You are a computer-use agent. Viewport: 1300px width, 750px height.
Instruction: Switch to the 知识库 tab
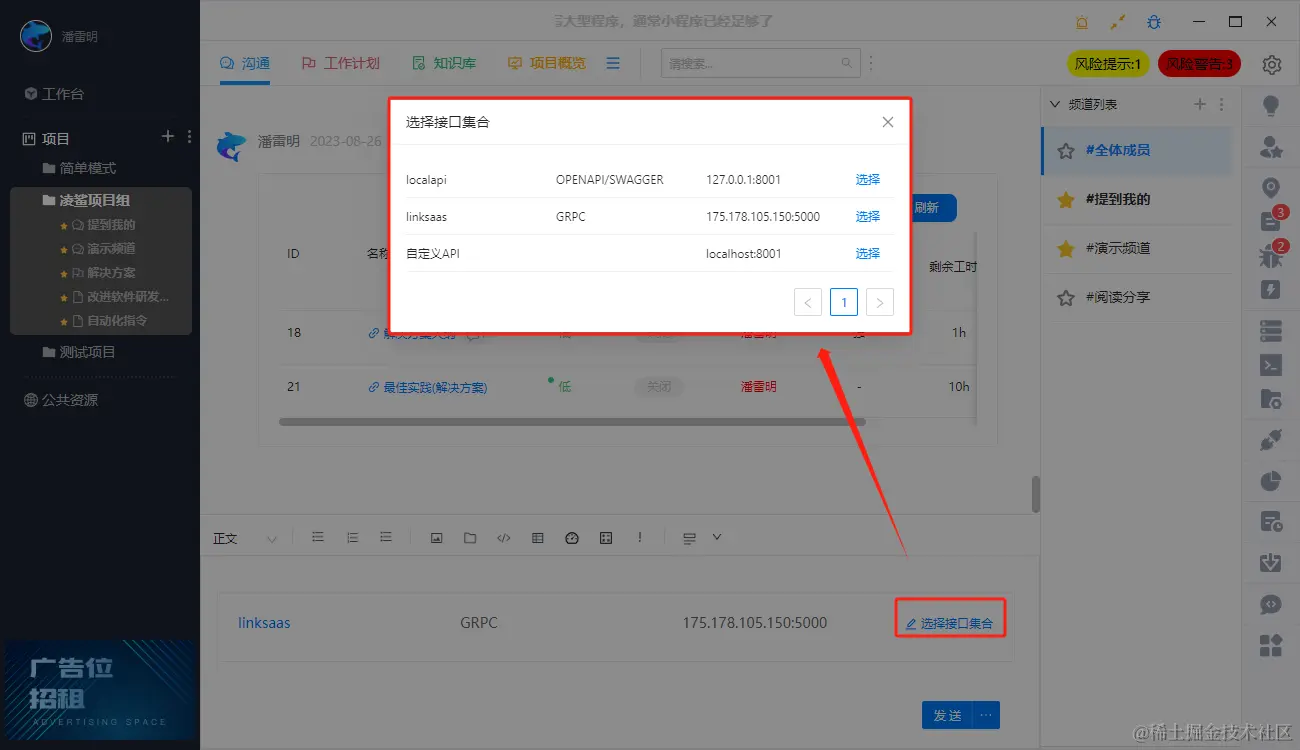click(445, 63)
